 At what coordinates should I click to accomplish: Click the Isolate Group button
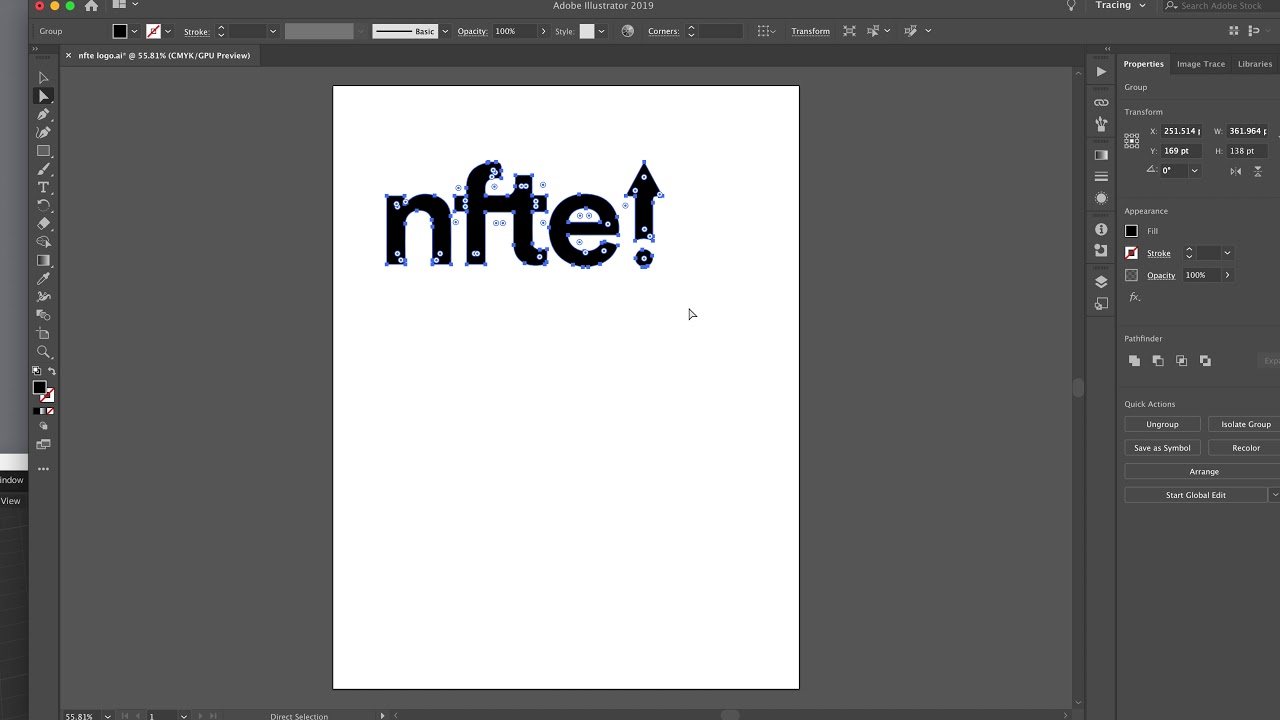click(x=1245, y=424)
